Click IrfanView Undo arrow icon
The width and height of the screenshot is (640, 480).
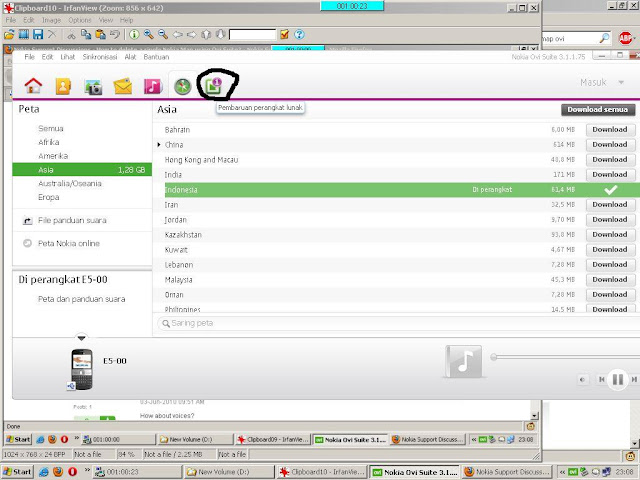click(115, 34)
